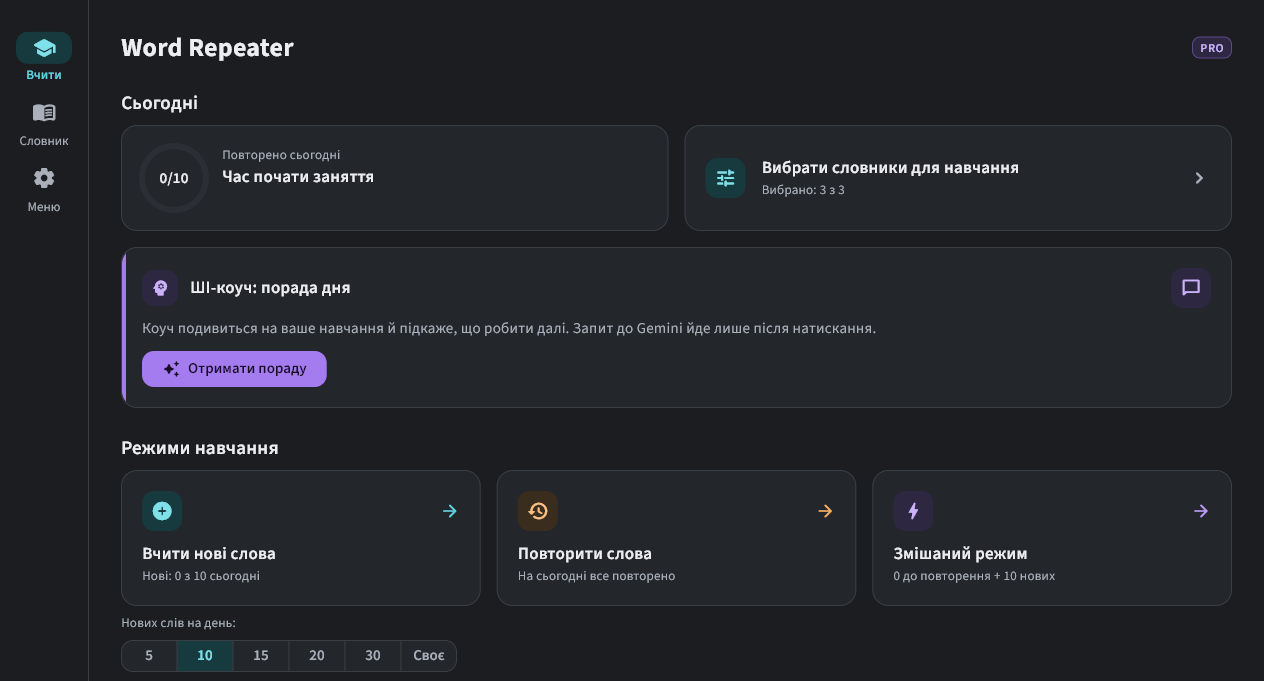Open the 'Час почати заняття' card
Screen dimensions: 1264x681
pyautogui.click(x=394, y=178)
